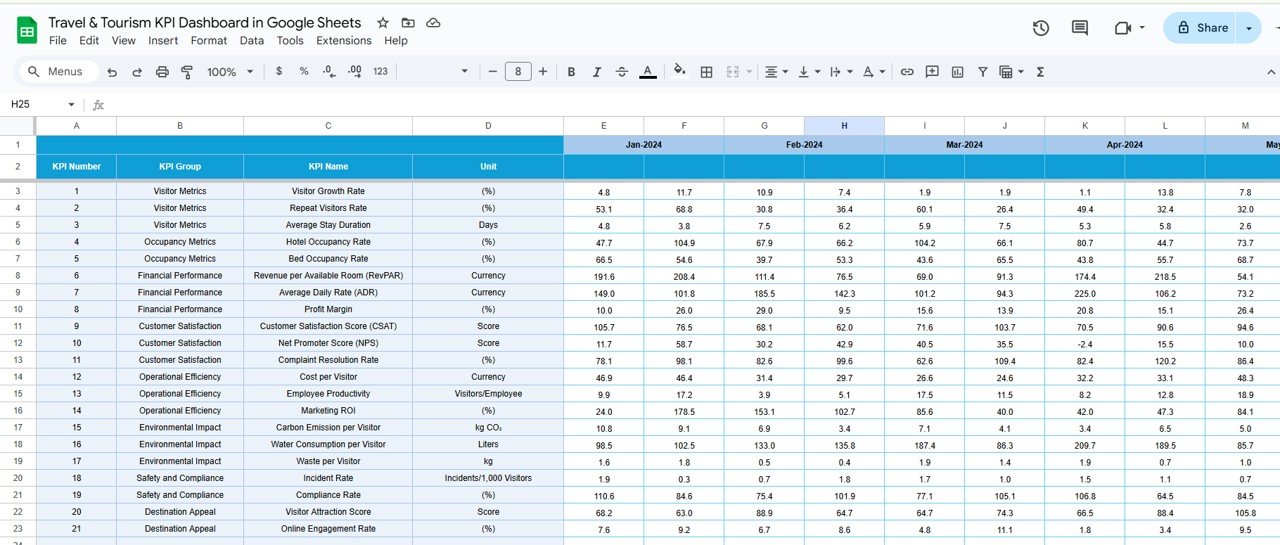
Task: Open the table views dropdown
Action: [1011, 72]
